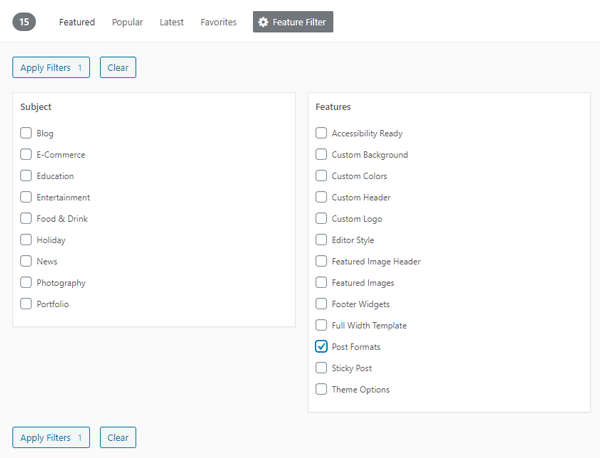The height and width of the screenshot is (458, 600).
Task: Check the Food & Drink checkbox
Action: [x=26, y=218]
